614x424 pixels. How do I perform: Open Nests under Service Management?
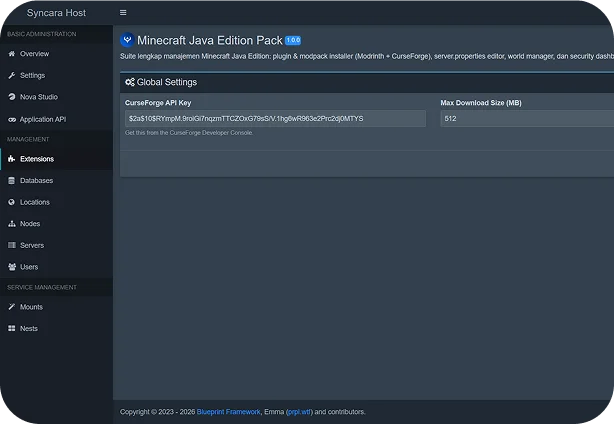[x=56, y=328]
